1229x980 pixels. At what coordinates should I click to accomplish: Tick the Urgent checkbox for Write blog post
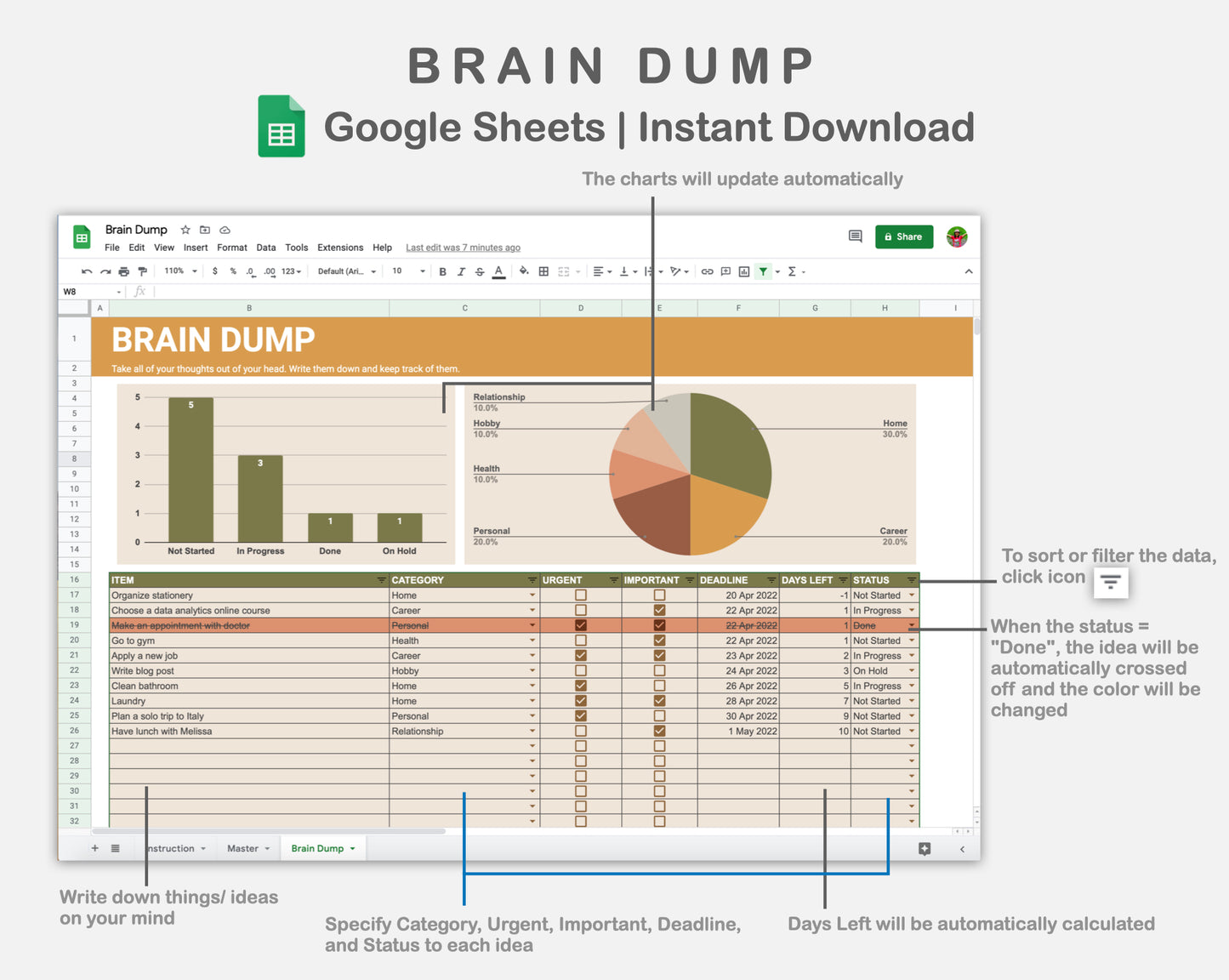point(580,670)
